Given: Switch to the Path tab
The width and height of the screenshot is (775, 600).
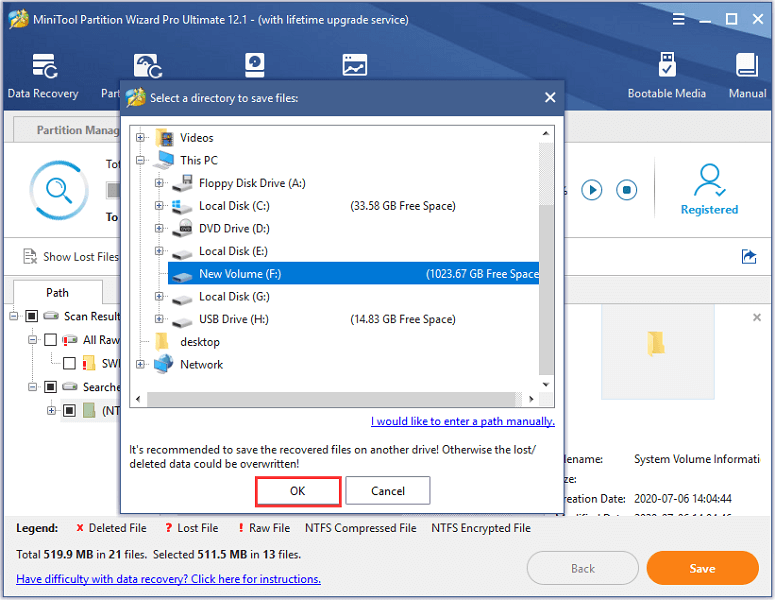Looking at the screenshot, I should [57, 293].
